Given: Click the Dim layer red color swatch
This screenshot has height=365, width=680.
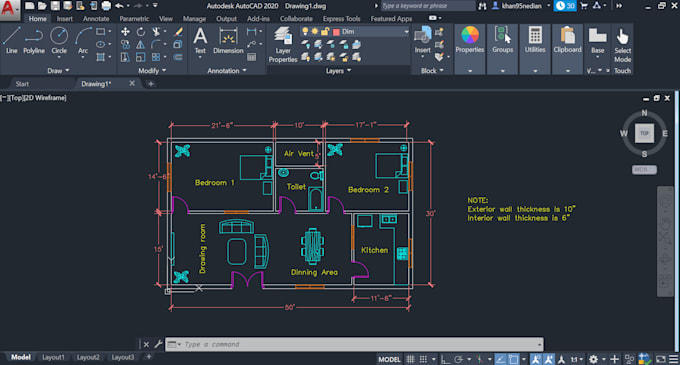Looking at the screenshot, I should [x=336, y=32].
